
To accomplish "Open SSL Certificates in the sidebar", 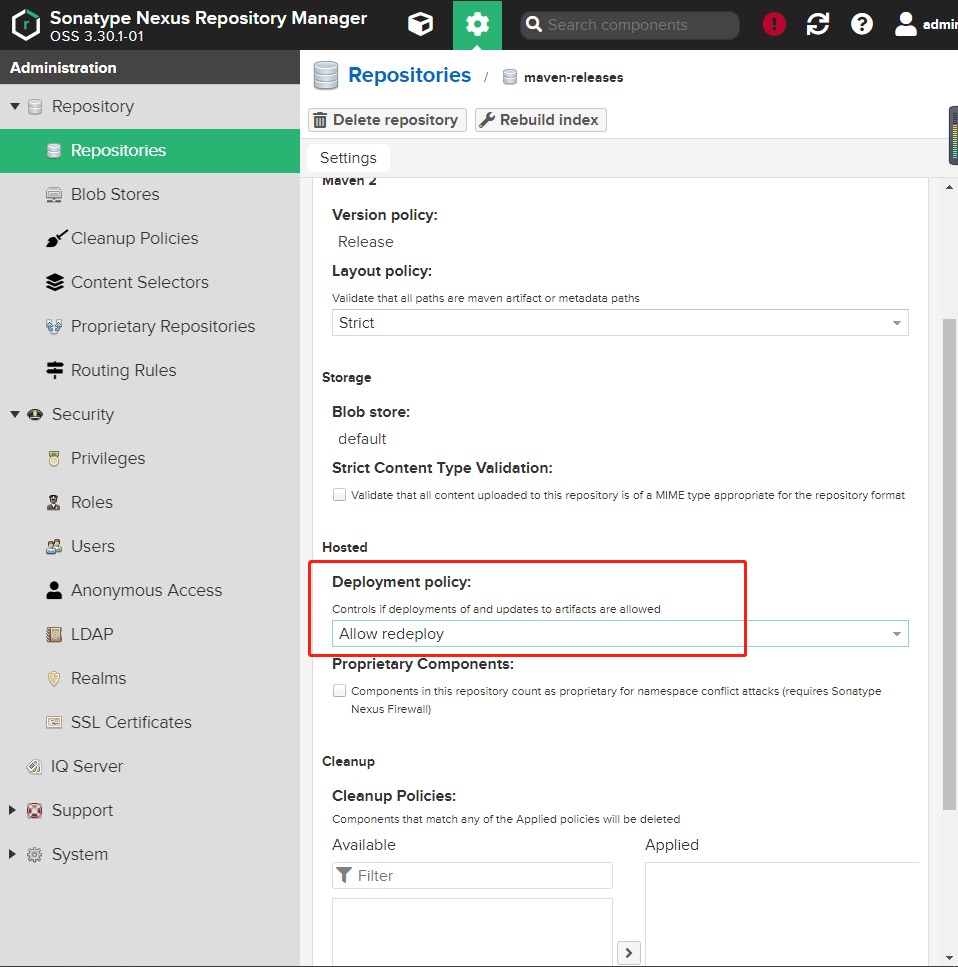I will coord(150,722).
